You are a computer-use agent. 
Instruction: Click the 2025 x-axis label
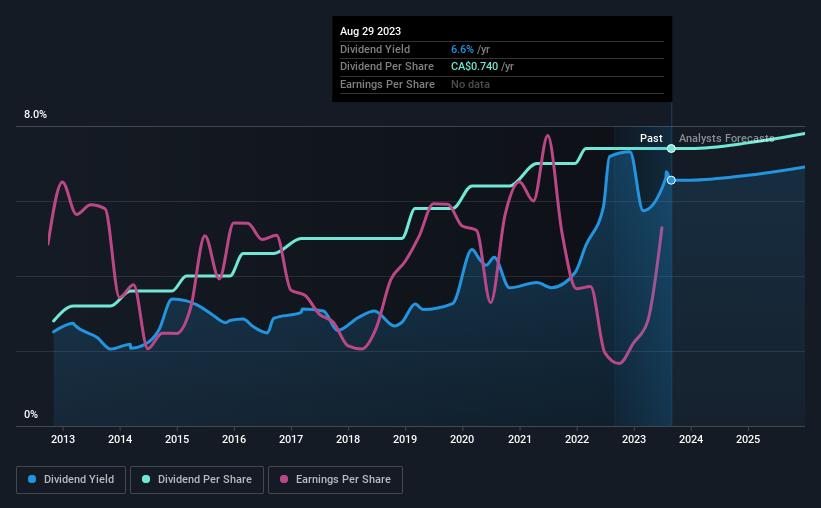[x=748, y=439]
